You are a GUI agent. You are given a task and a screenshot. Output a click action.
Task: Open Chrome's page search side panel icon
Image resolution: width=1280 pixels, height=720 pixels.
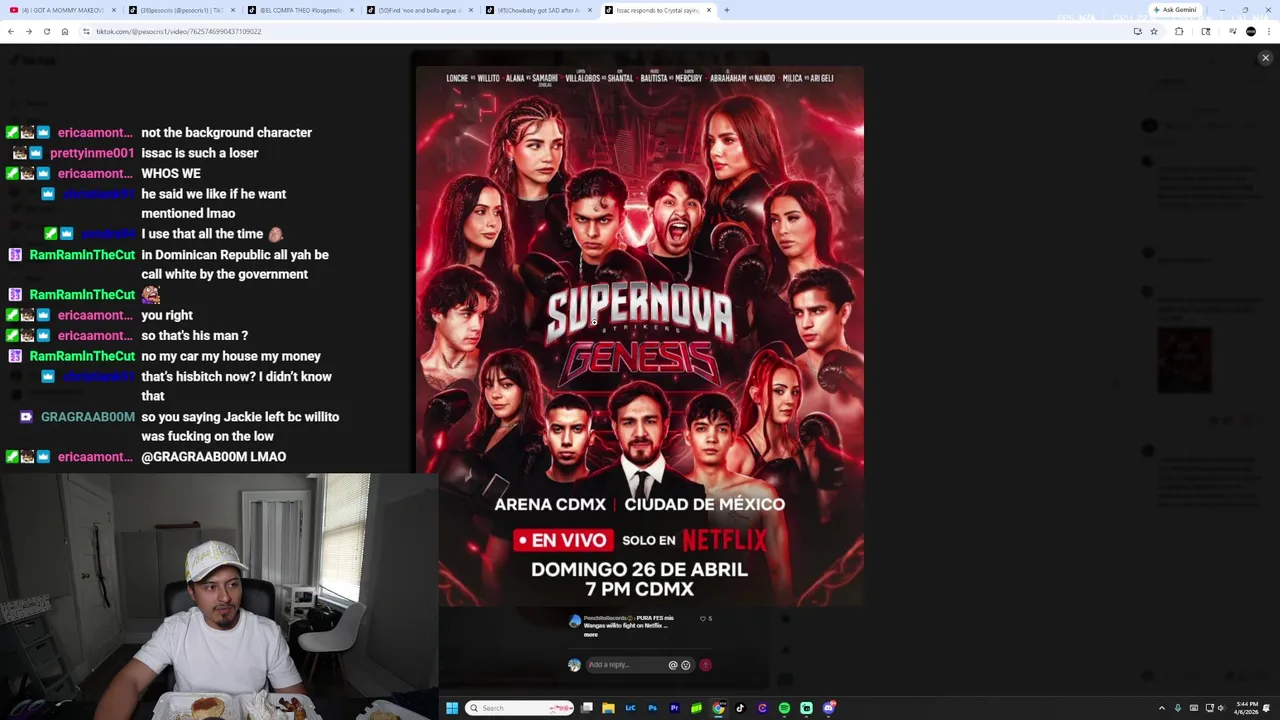pyautogui.click(x=1206, y=31)
